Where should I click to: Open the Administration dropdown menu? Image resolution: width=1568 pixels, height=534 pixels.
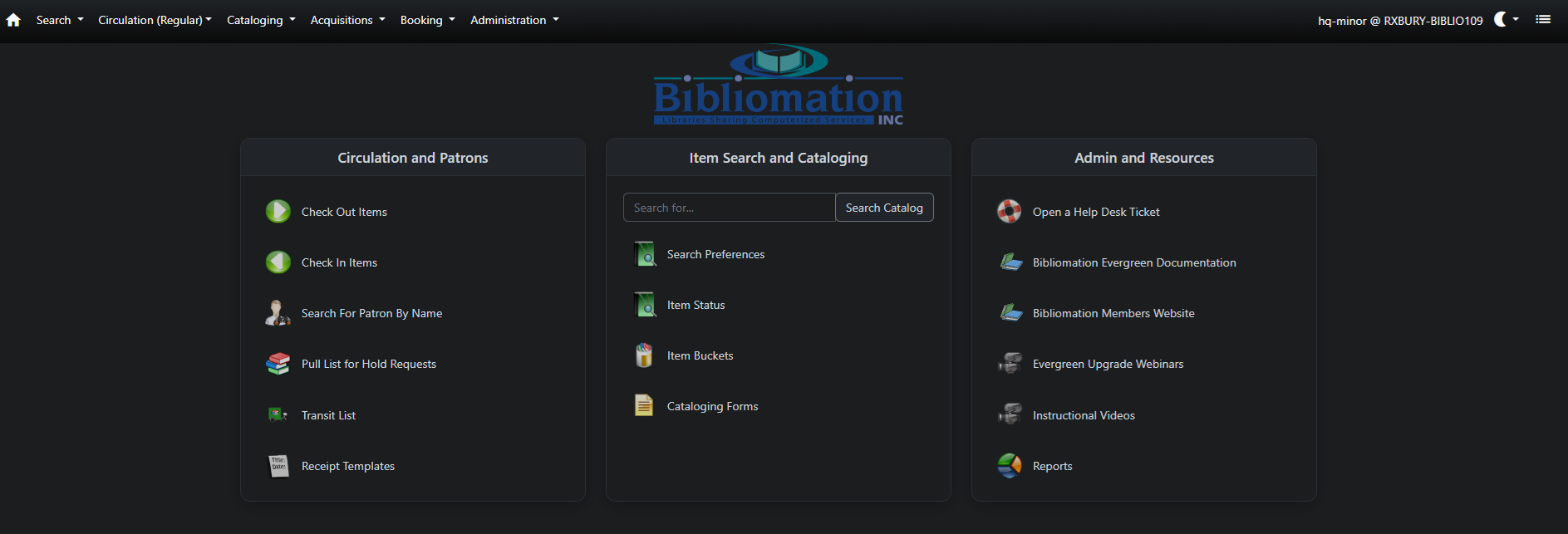pyautogui.click(x=514, y=20)
